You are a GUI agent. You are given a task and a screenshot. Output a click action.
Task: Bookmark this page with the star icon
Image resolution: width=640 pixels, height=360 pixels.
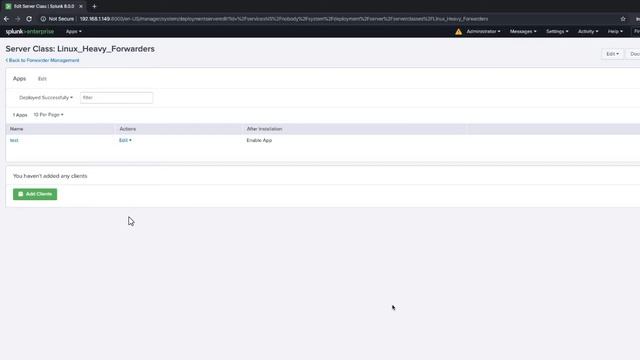tap(623, 19)
